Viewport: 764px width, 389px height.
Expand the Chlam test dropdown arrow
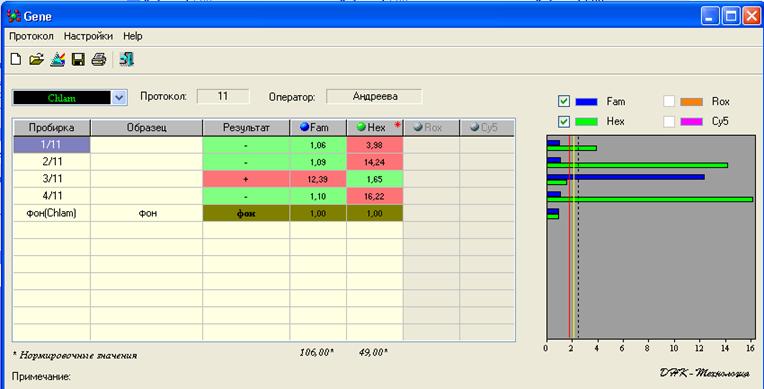(x=119, y=97)
